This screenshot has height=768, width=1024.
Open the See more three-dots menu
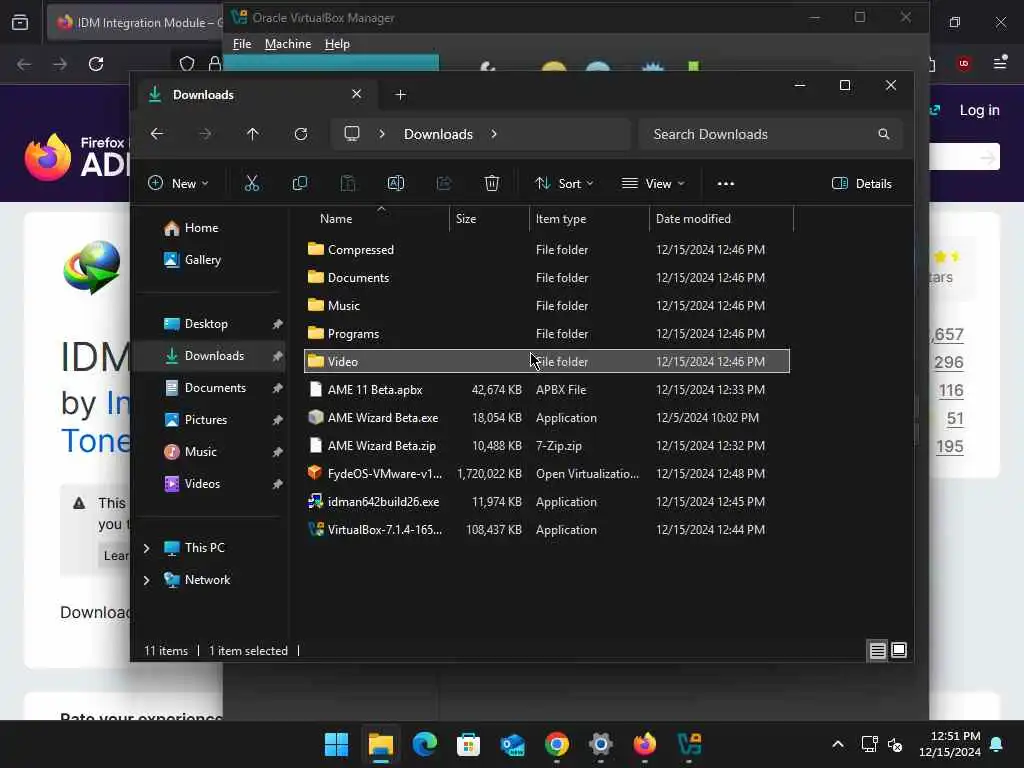726,184
